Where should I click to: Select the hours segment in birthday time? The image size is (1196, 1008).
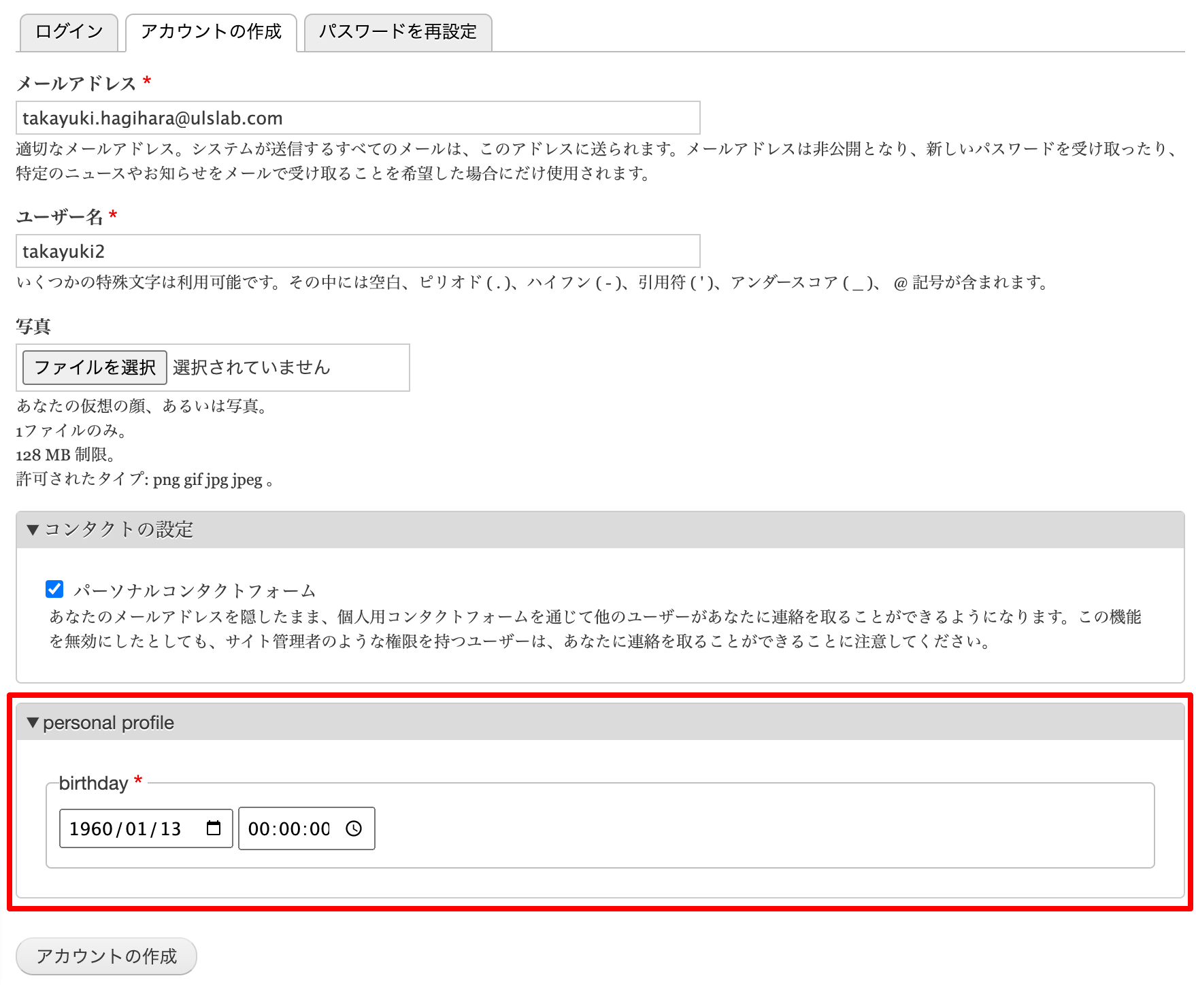pos(259,829)
